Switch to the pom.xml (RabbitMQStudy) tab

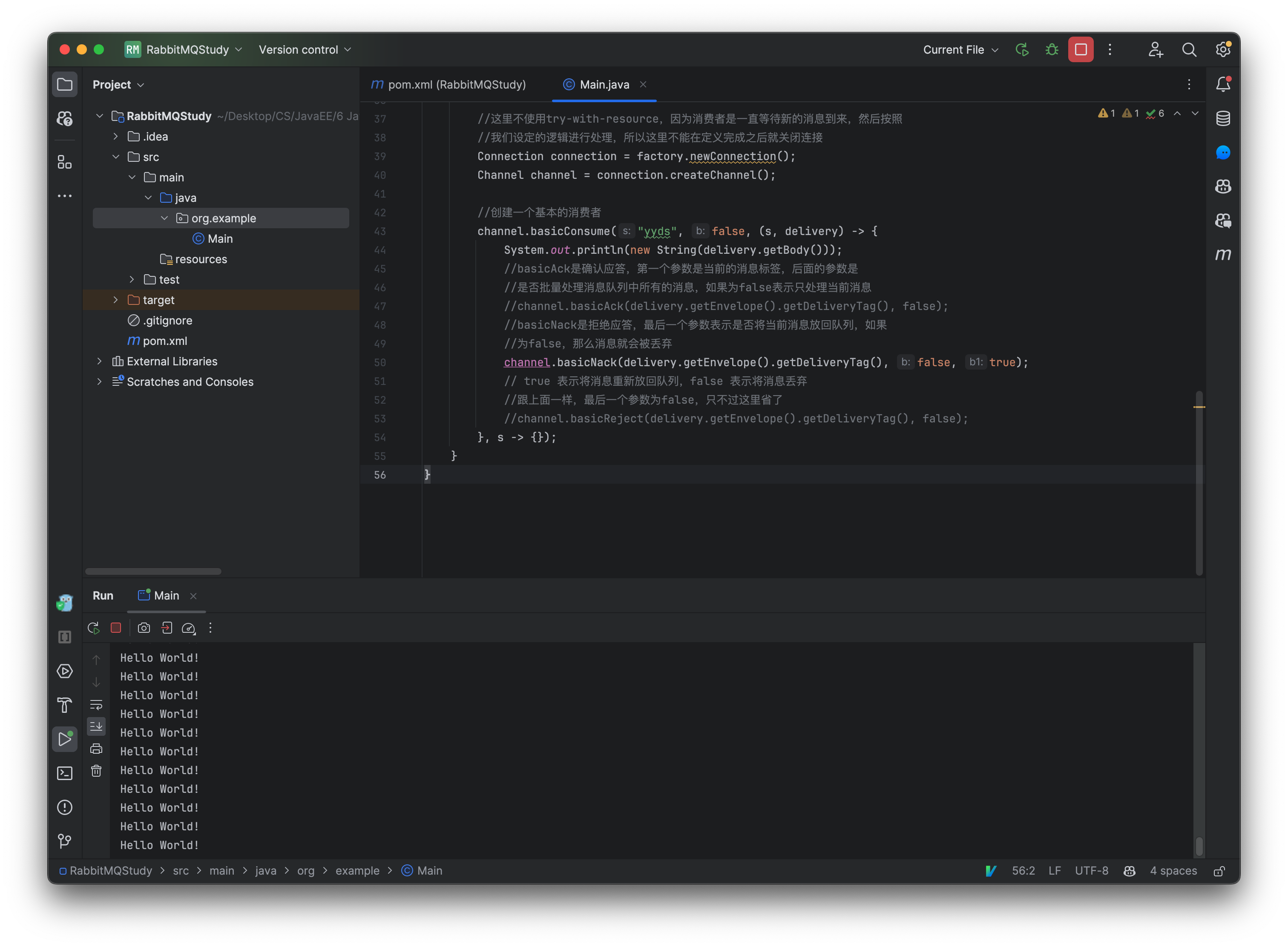(449, 85)
